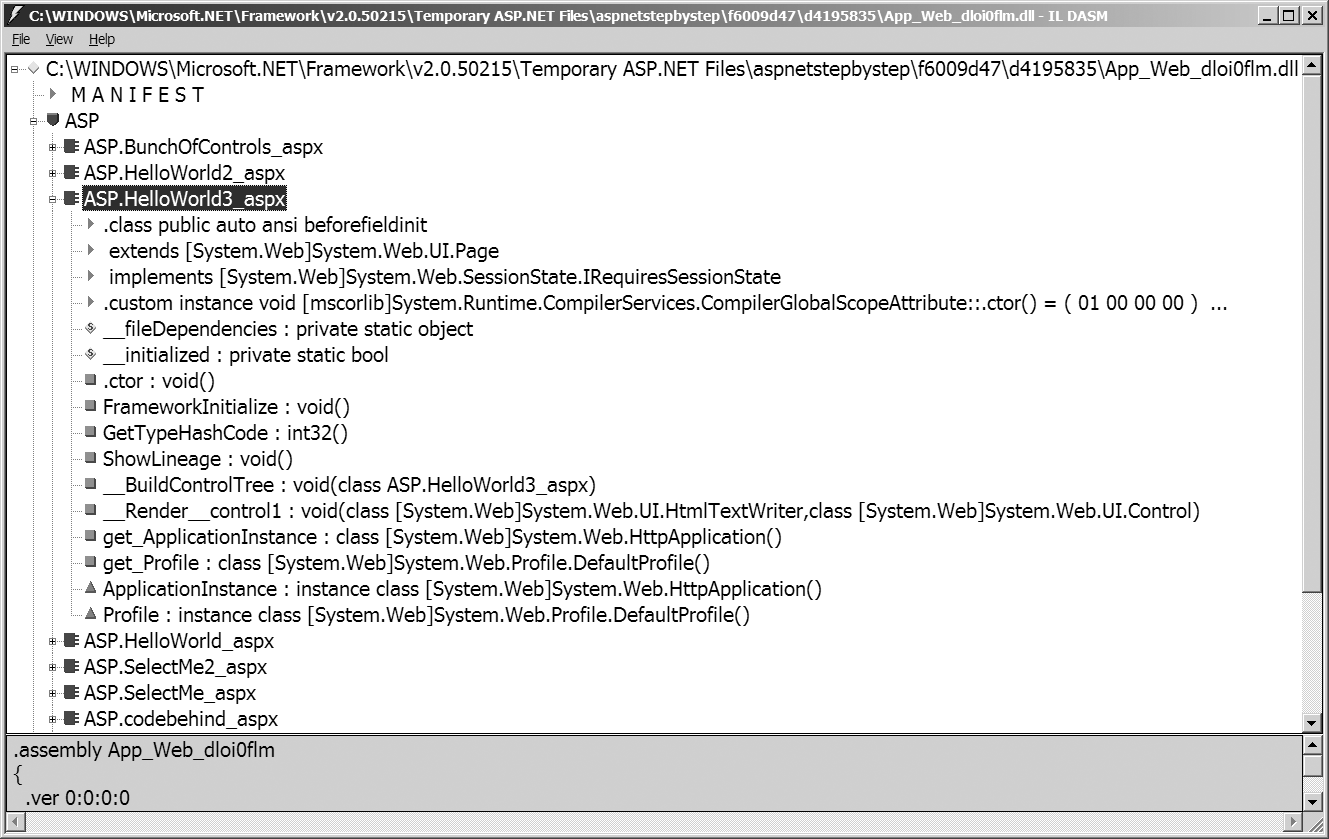This screenshot has width=1329, height=839.
Task: Click the assembly pane's scroll-down arrow
Action: point(1312,801)
